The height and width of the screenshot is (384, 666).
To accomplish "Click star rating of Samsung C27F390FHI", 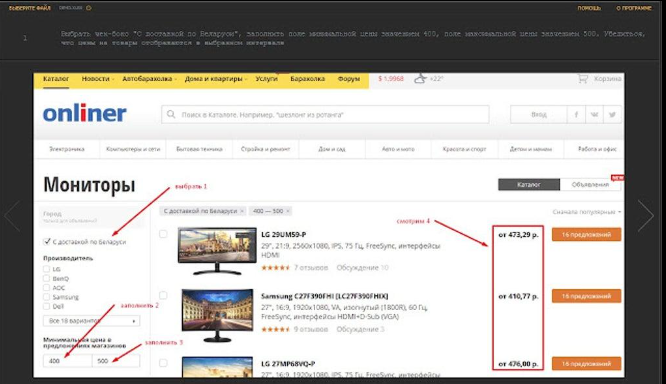I will coord(275,329).
